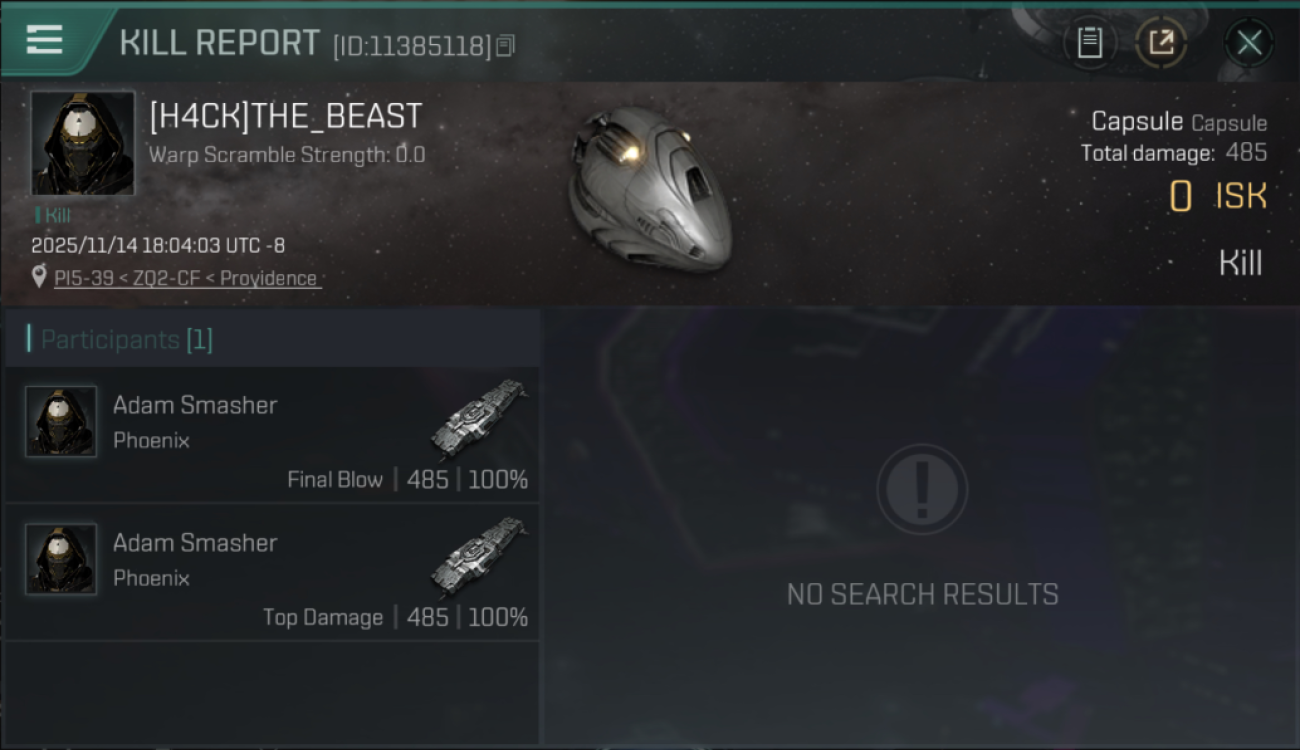Click the KILL REPORT title
Viewport: 1300px width, 750px height.
click(219, 43)
